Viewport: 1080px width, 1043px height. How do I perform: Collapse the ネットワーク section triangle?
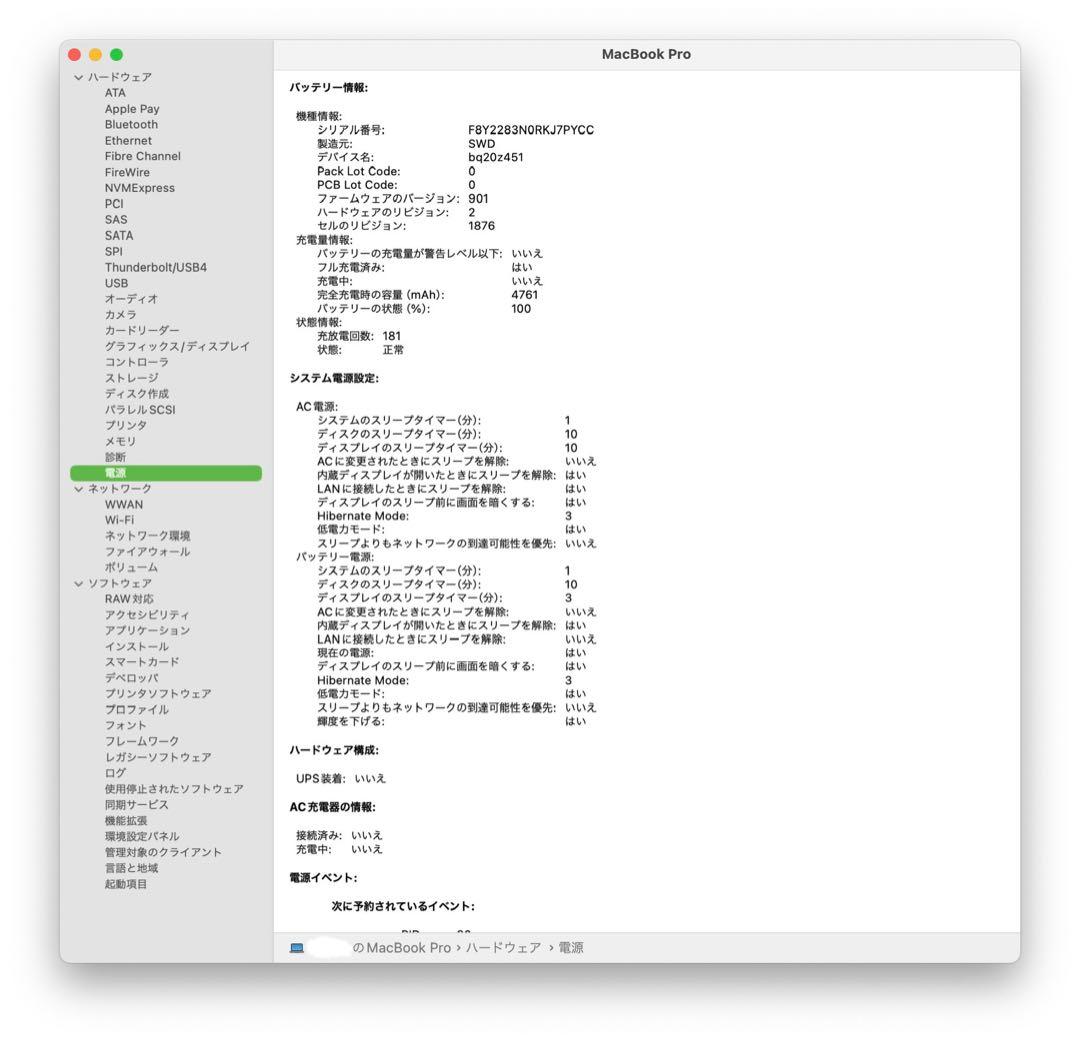[78, 488]
